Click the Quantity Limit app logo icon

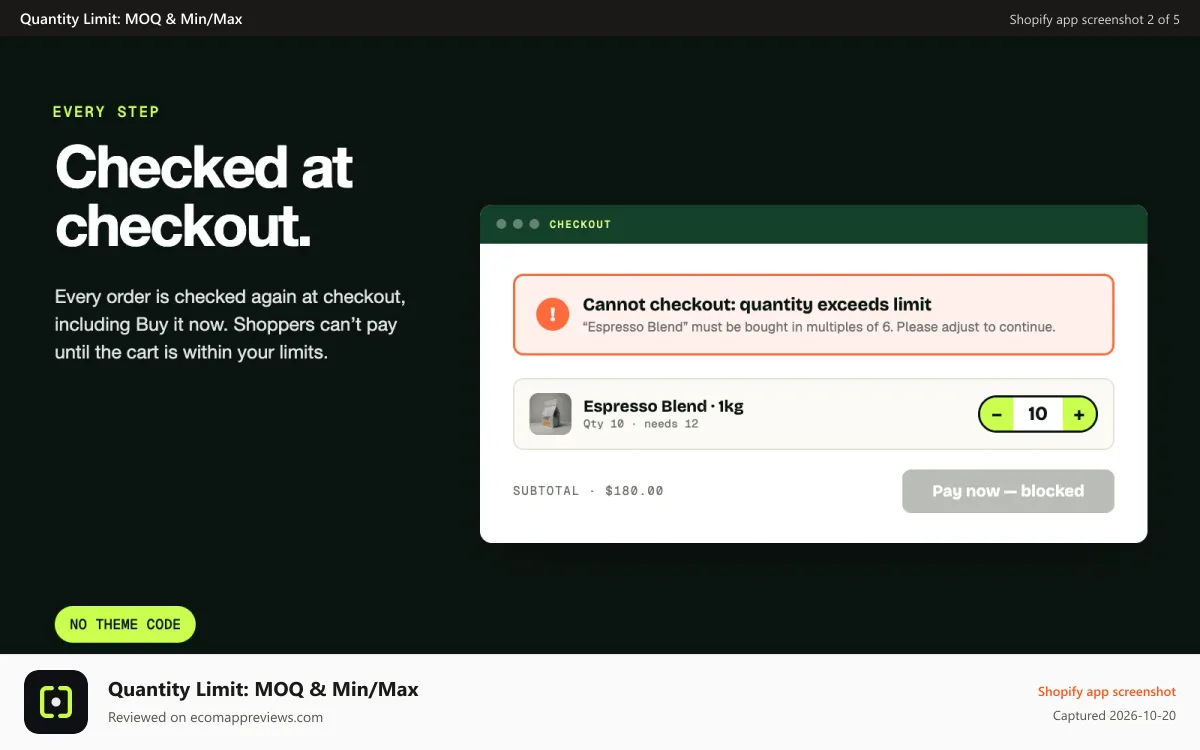pyautogui.click(x=56, y=702)
